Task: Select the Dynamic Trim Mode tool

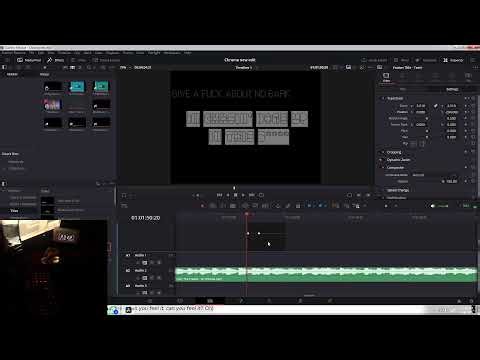Action: pos(223,206)
